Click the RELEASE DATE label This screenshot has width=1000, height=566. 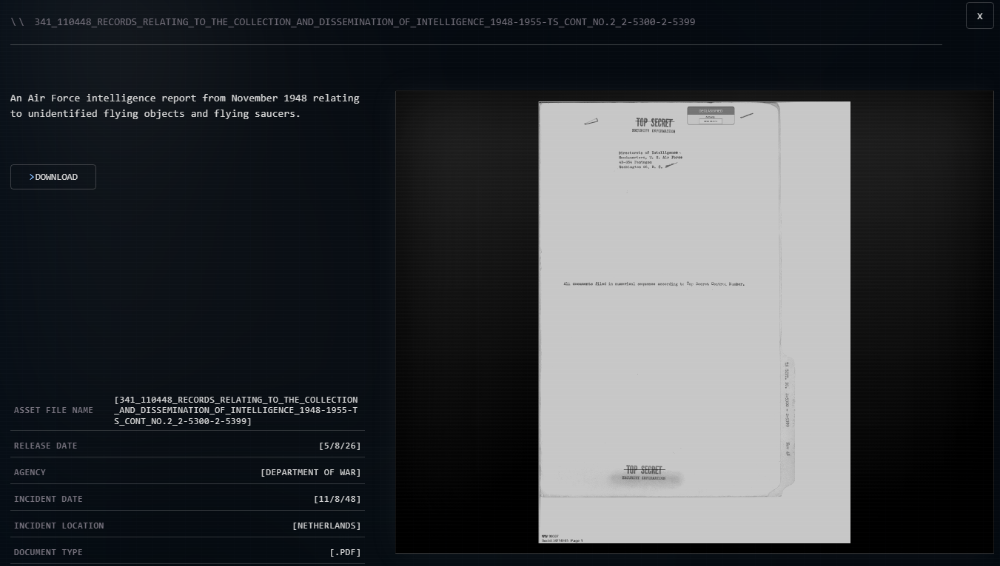(45, 446)
